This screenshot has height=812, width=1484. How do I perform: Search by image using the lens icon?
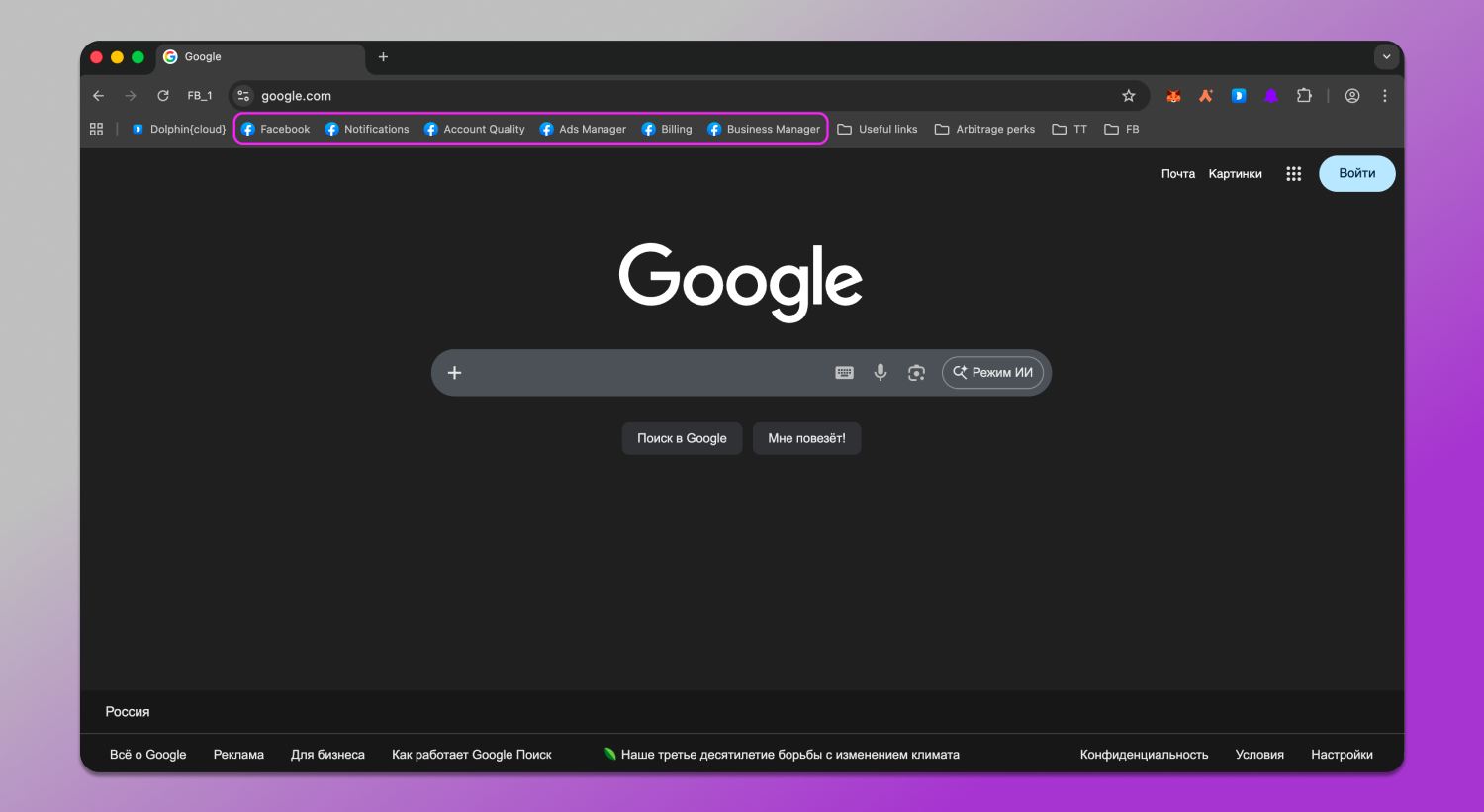click(x=916, y=373)
